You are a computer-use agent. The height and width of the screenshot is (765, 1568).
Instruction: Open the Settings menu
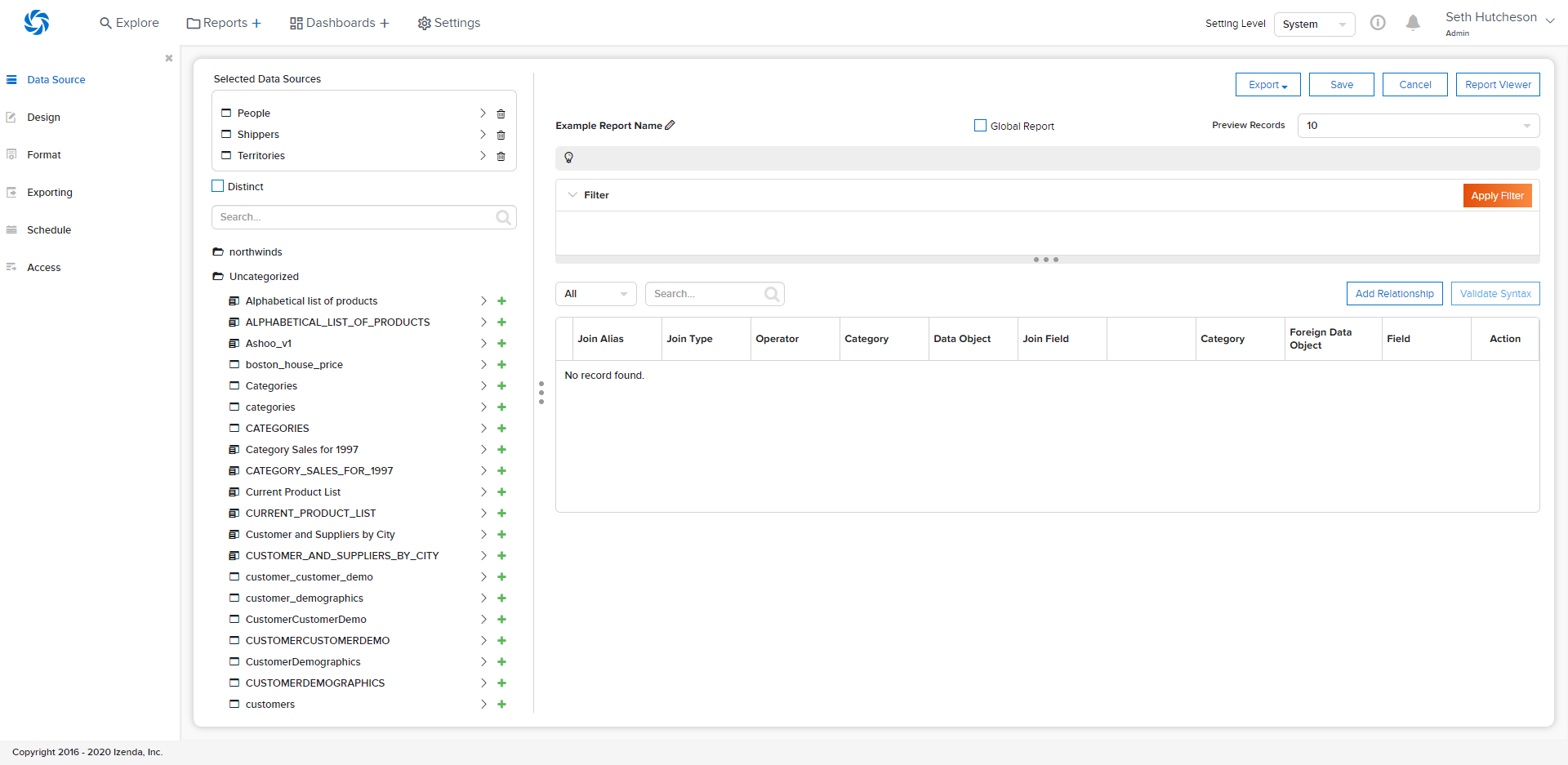tap(448, 23)
